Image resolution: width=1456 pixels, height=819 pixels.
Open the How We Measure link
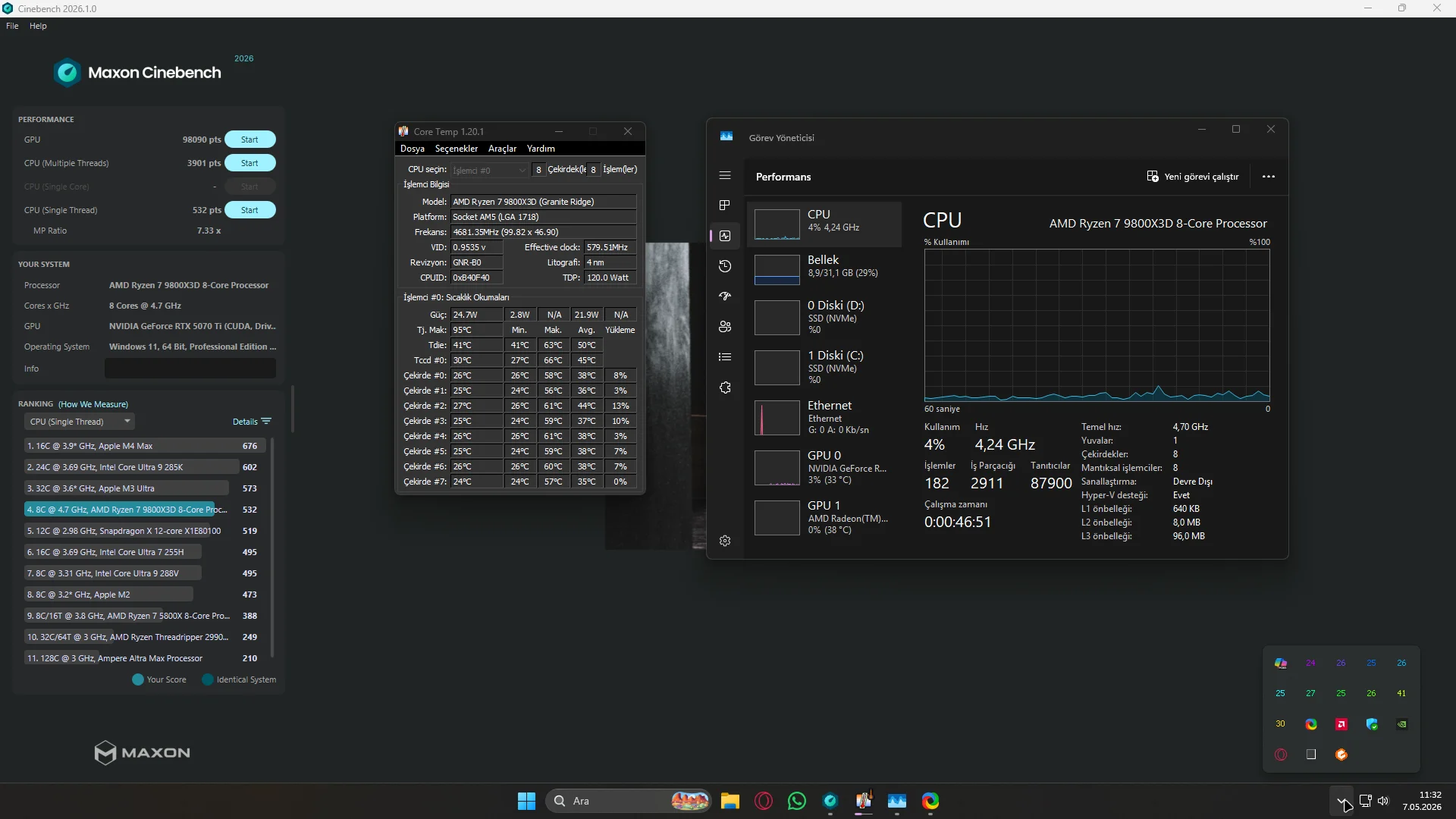pyautogui.click(x=93, y=404)
